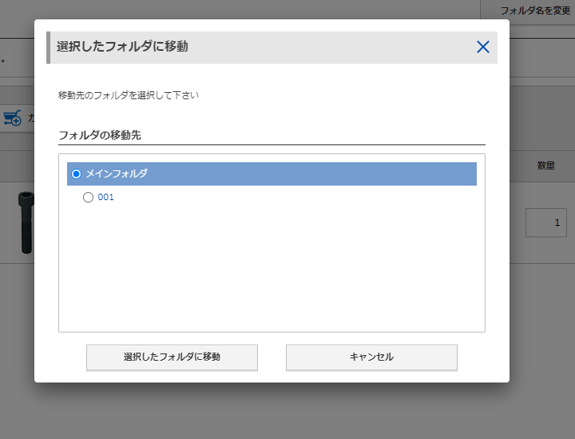Select the 001 folder radio button
This screenshot has height=439, width=575.
pos(88,197)
